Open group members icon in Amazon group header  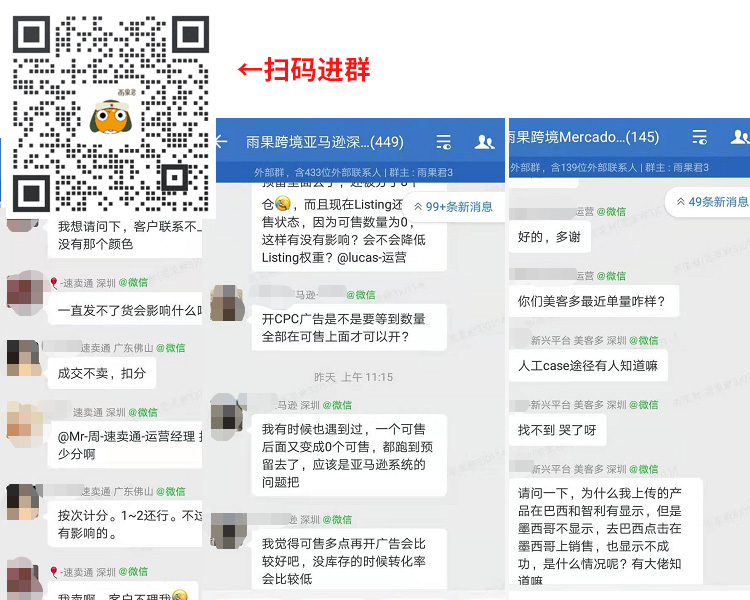485,142
